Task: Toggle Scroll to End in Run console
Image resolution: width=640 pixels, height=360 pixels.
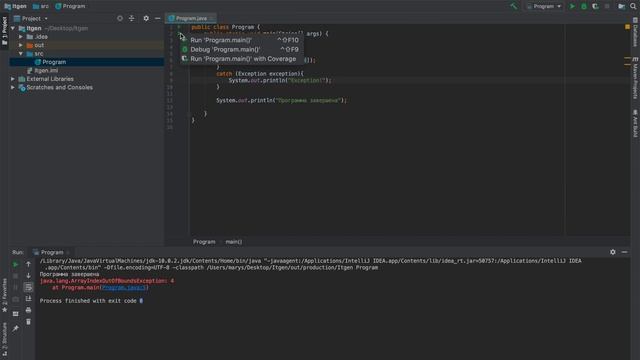Action: tap(28, 299)
